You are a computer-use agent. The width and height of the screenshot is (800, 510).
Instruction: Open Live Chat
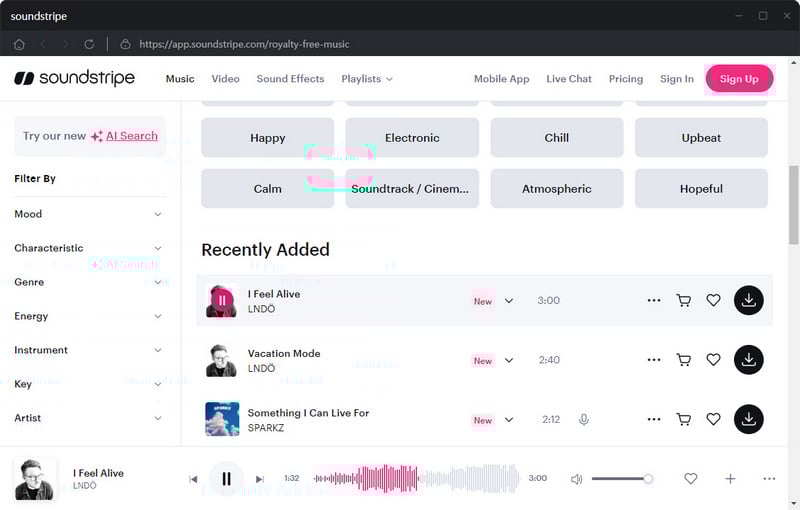click(569, 79)
